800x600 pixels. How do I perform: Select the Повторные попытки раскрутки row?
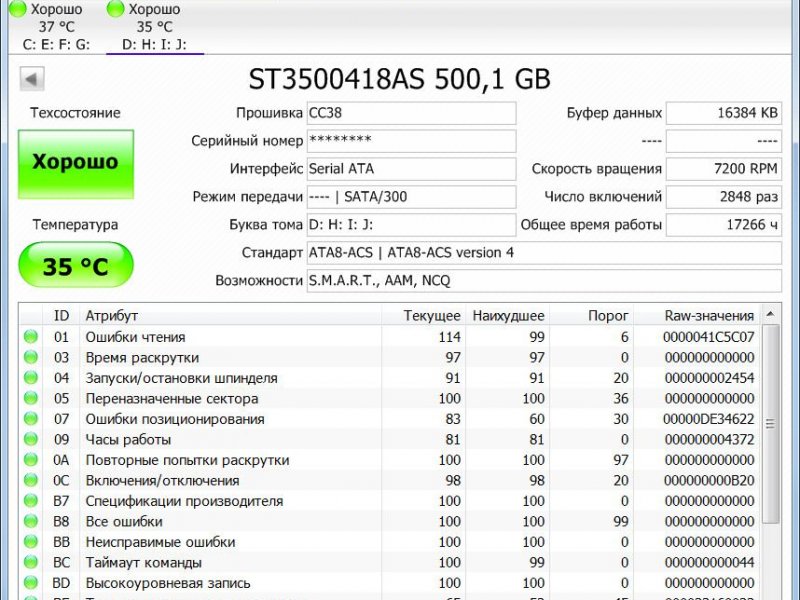(x=390, y=460)
